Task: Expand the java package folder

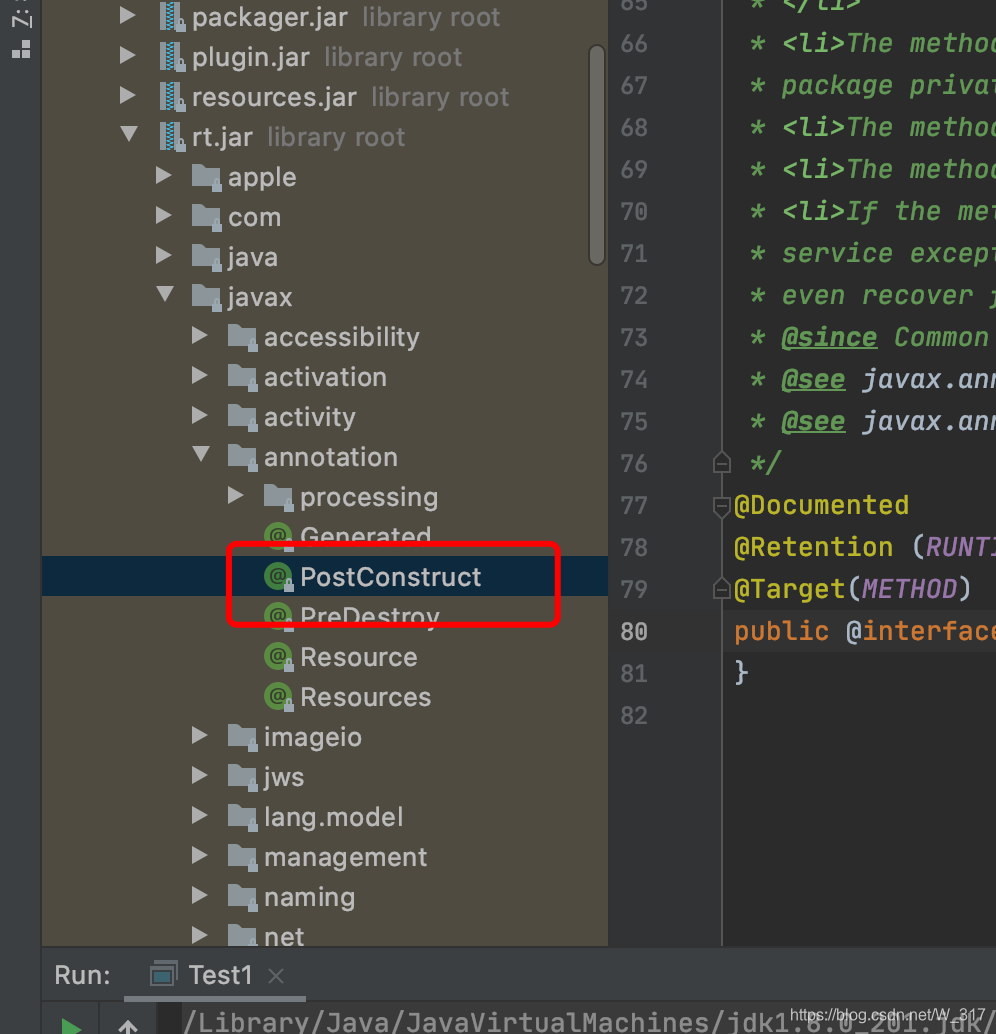Action: [164, 255]
